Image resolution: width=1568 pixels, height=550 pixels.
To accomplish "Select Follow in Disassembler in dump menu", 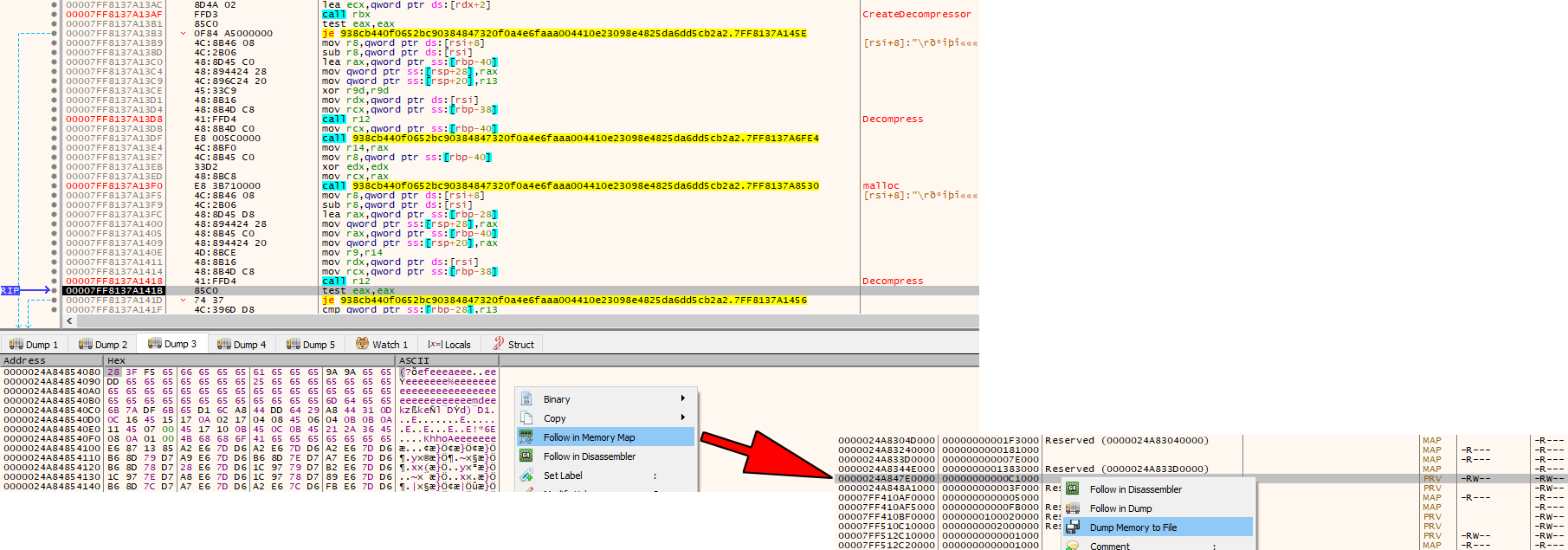I will 589,456.
